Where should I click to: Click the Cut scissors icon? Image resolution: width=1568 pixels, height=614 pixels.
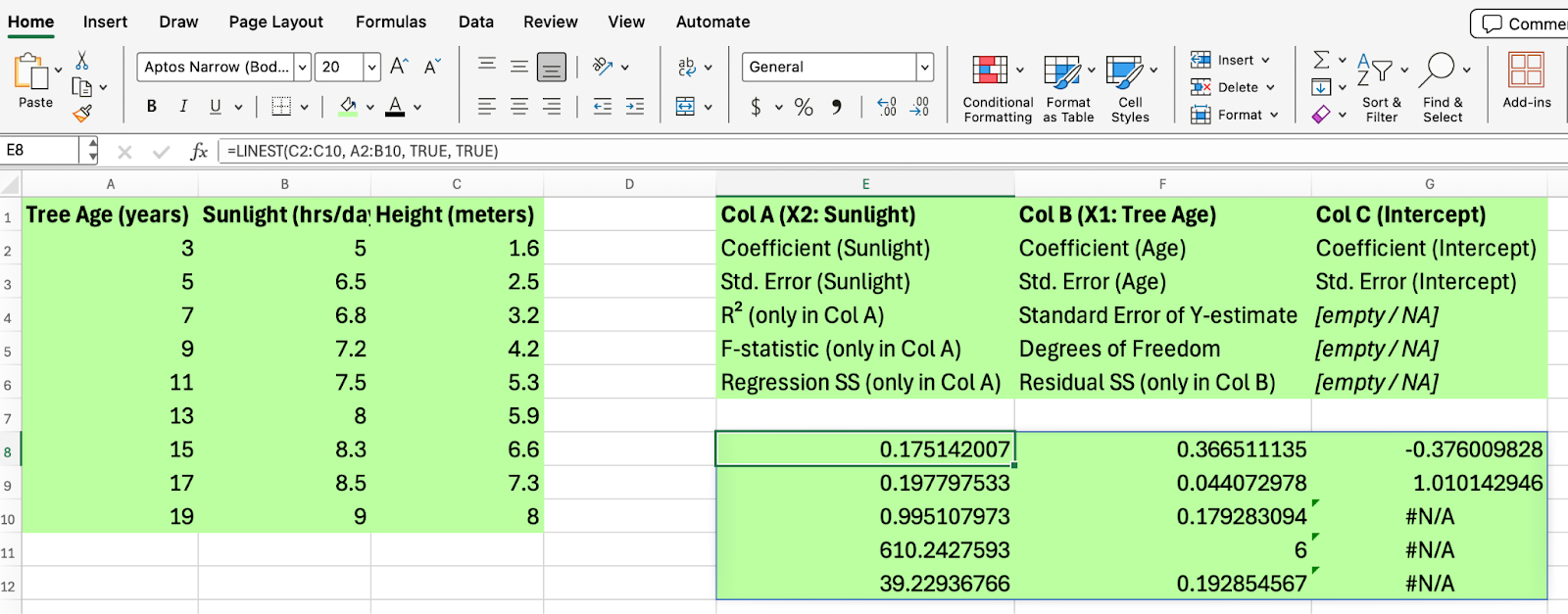[82, 61]
